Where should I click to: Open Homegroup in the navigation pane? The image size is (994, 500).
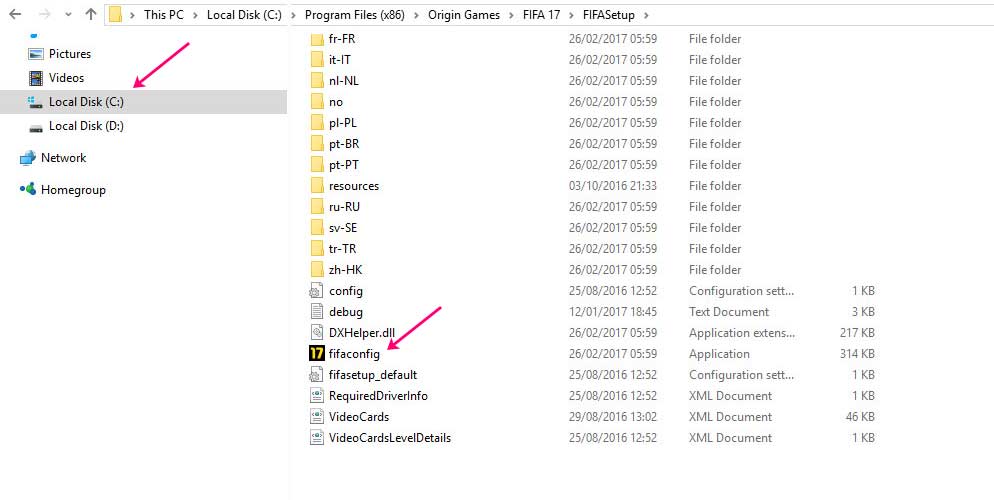[73, 189]
